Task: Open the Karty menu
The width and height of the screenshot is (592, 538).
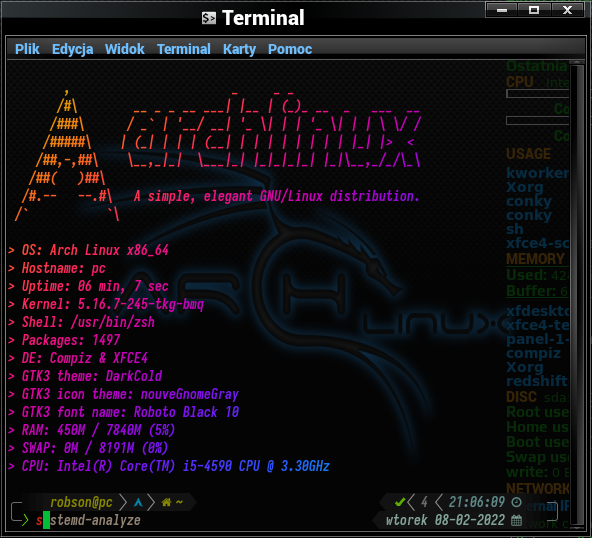Action: coord(239,49)
